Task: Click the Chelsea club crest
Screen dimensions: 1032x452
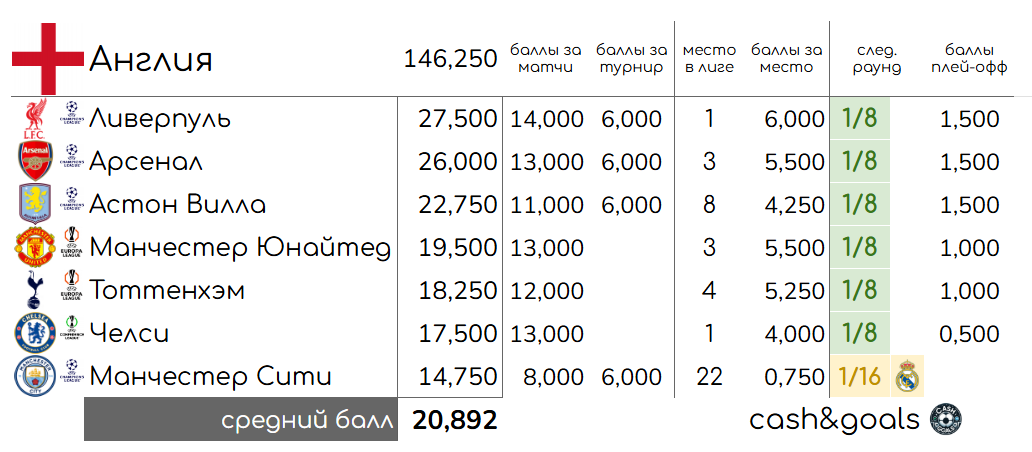Action: [x=35, y=334]
